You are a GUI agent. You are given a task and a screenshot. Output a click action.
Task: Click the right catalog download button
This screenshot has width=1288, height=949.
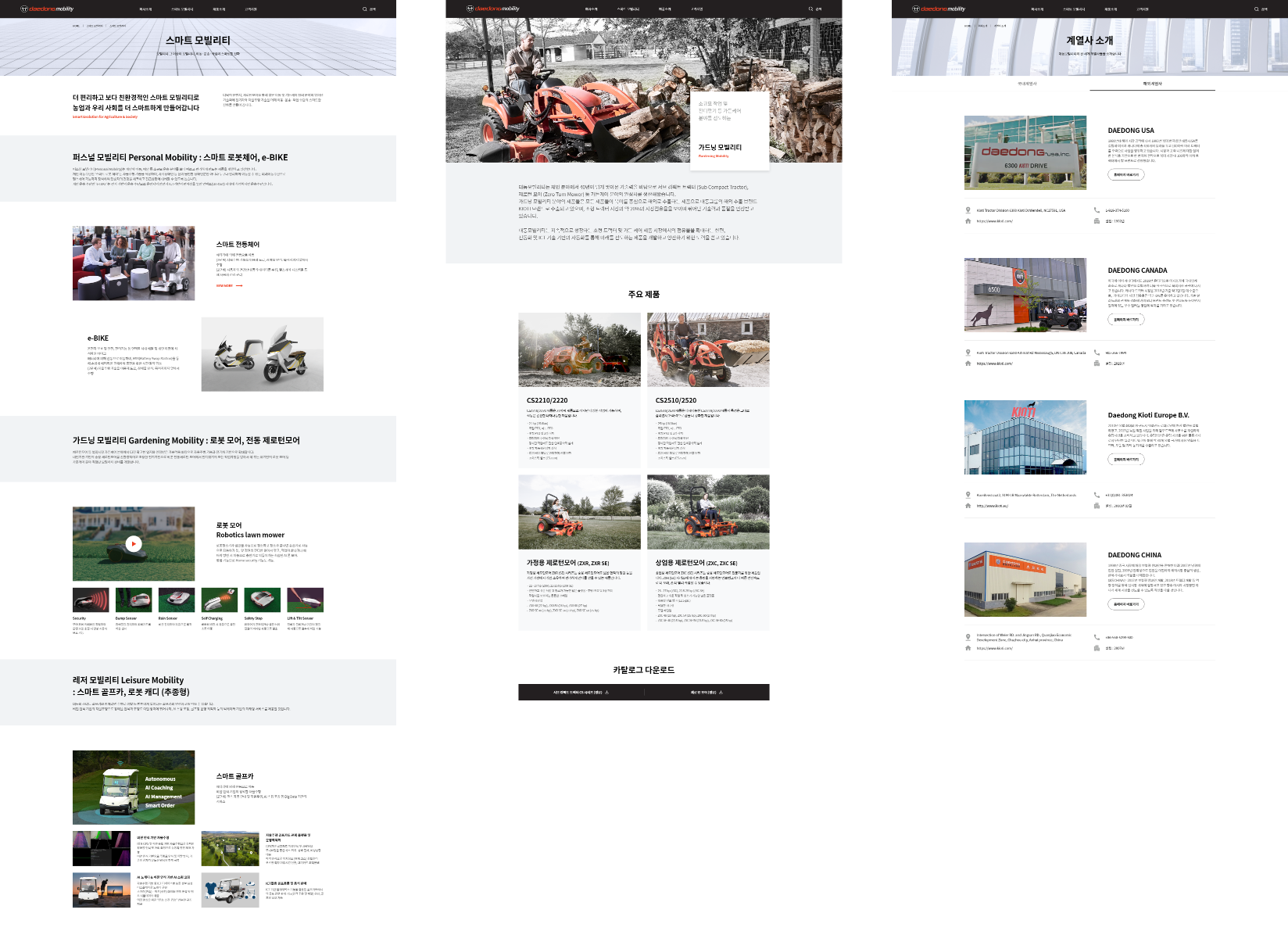pyautogui.click(x=707, y=692)
